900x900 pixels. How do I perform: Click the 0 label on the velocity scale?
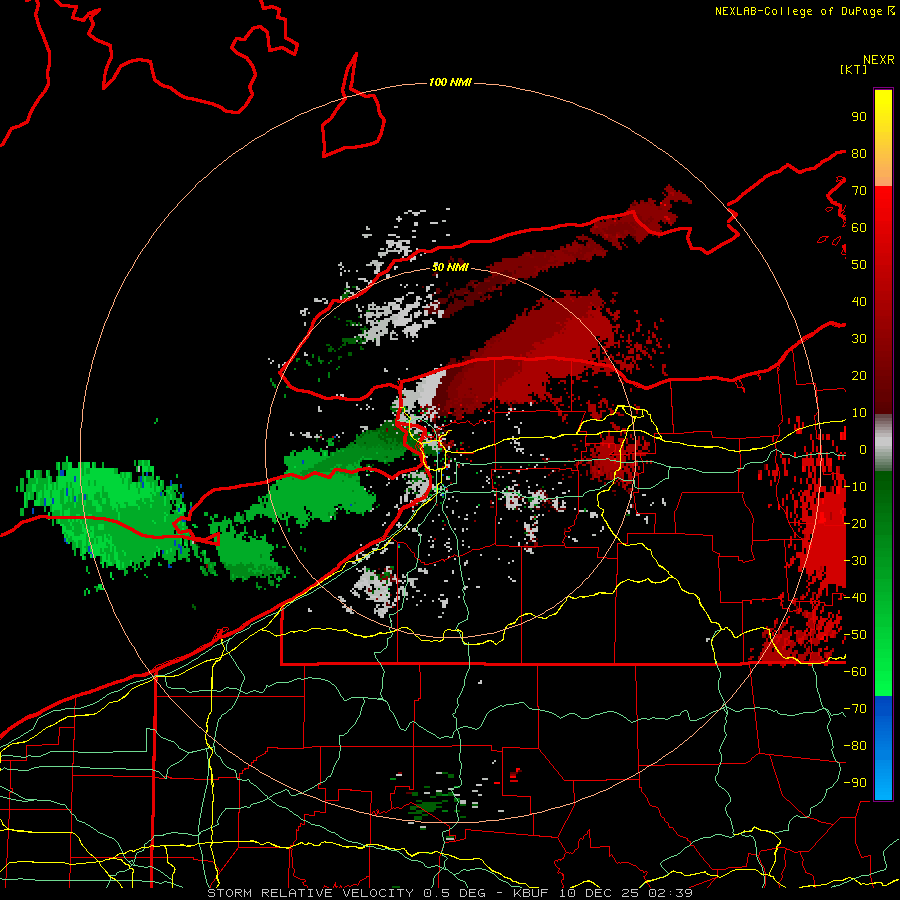click(862, 450)
